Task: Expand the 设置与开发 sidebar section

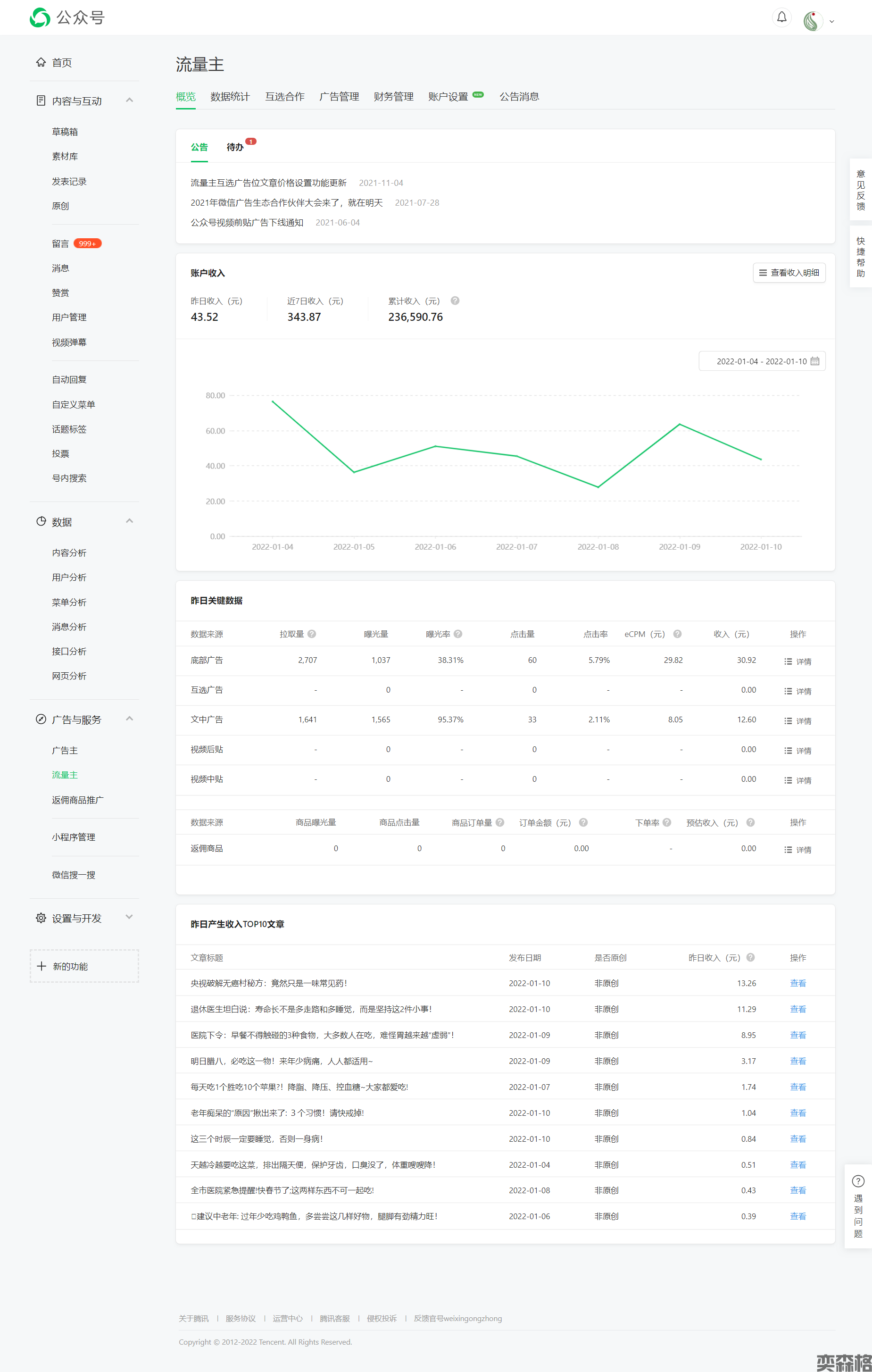Action: click(x=129, y=917)
